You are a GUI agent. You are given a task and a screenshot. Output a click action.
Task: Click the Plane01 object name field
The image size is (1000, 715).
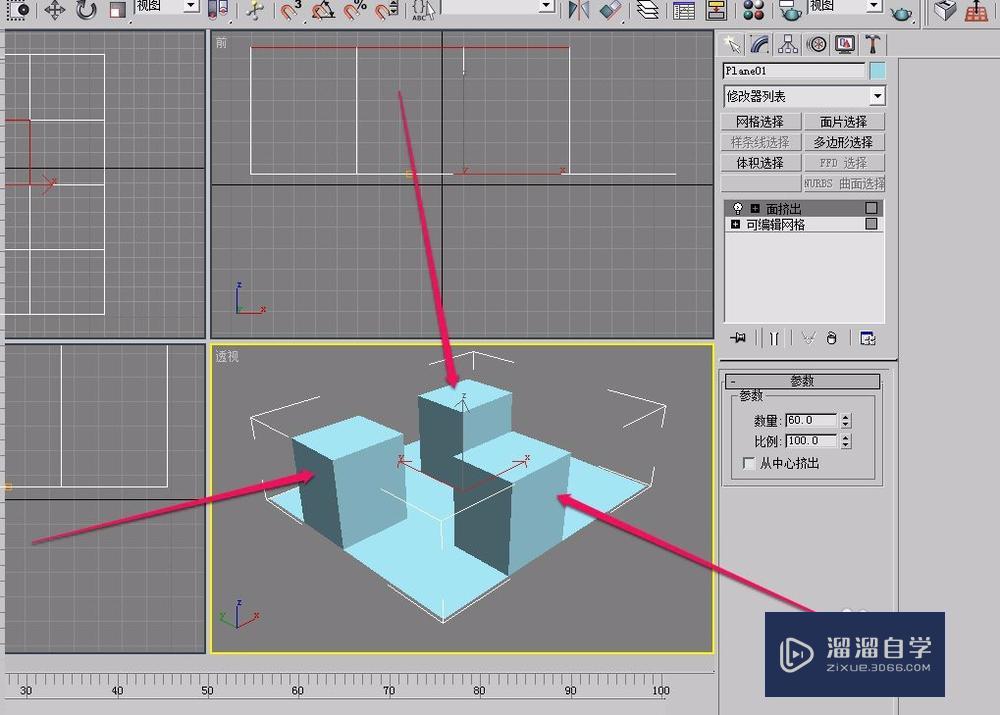click(794, 71)
